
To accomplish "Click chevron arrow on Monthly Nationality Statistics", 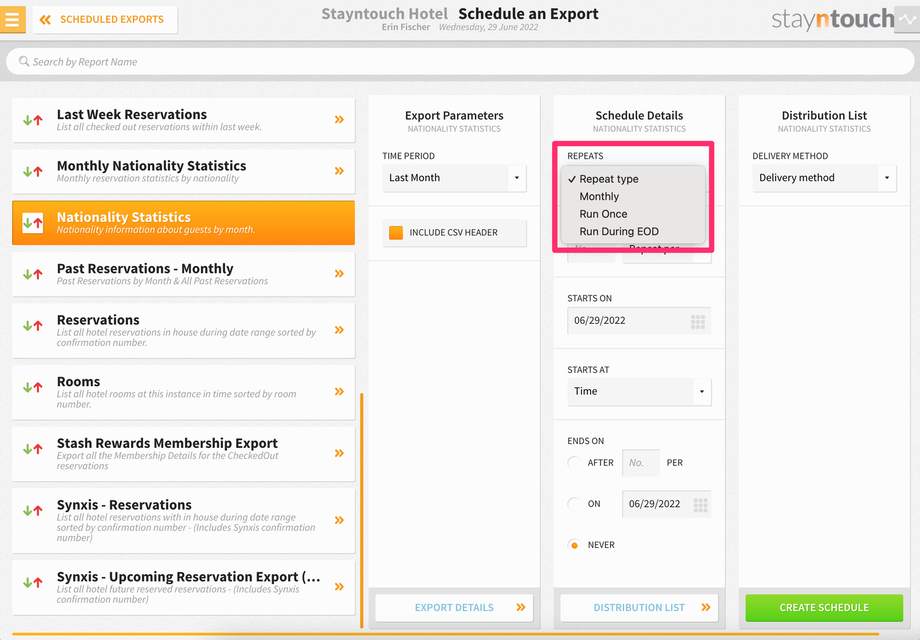I will (339, 171).
